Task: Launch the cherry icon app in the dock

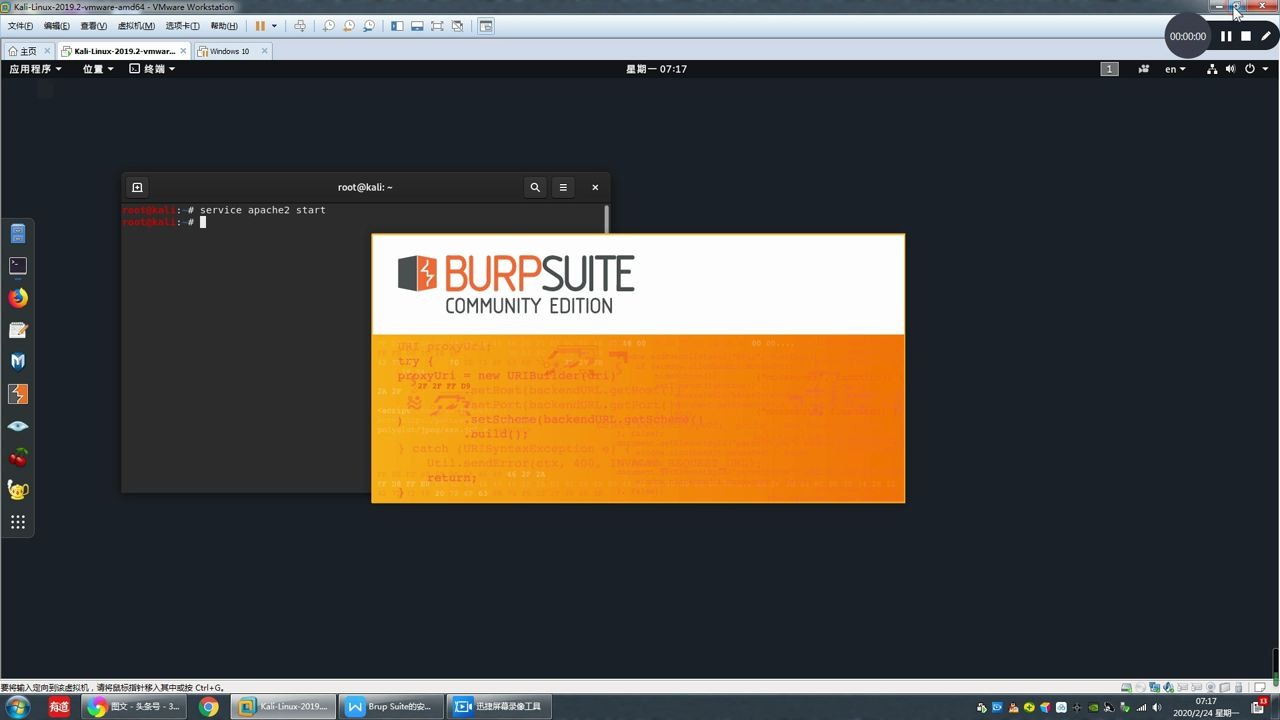Action: tap(18, 458)
